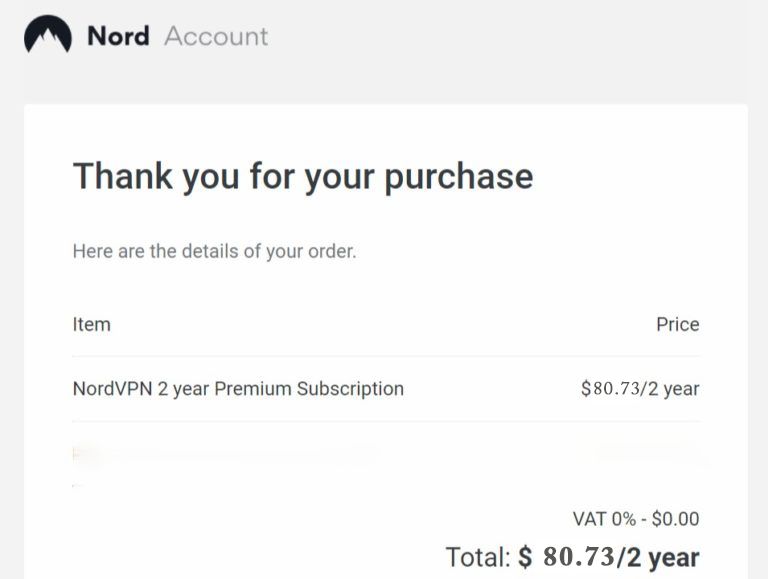Viewport: 768px width, 579px height.
Task: Click the 'Total:' label
Action: coord(478,557)
